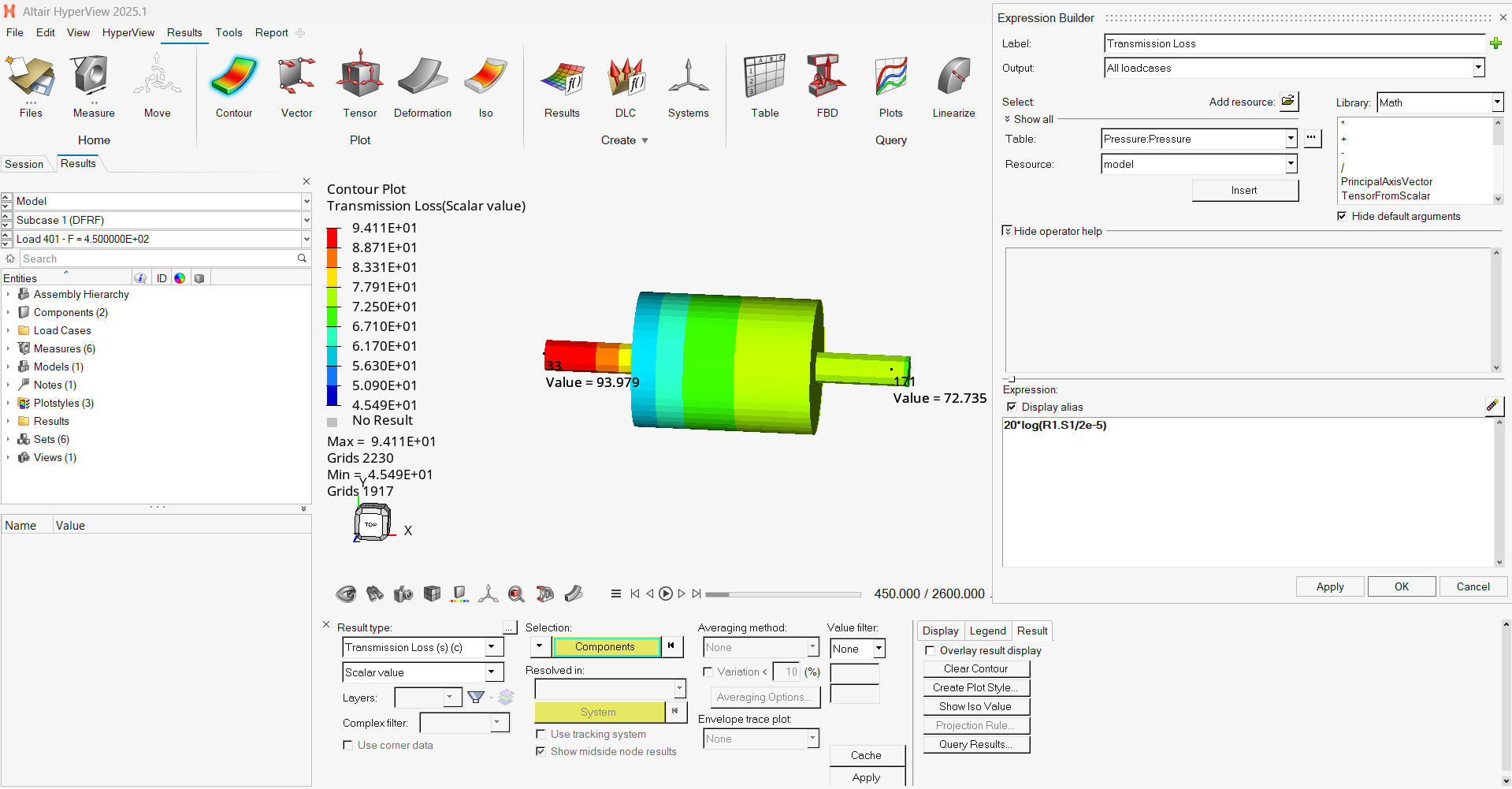
Task: Play the animation
Action: click(x=666, y=594)
